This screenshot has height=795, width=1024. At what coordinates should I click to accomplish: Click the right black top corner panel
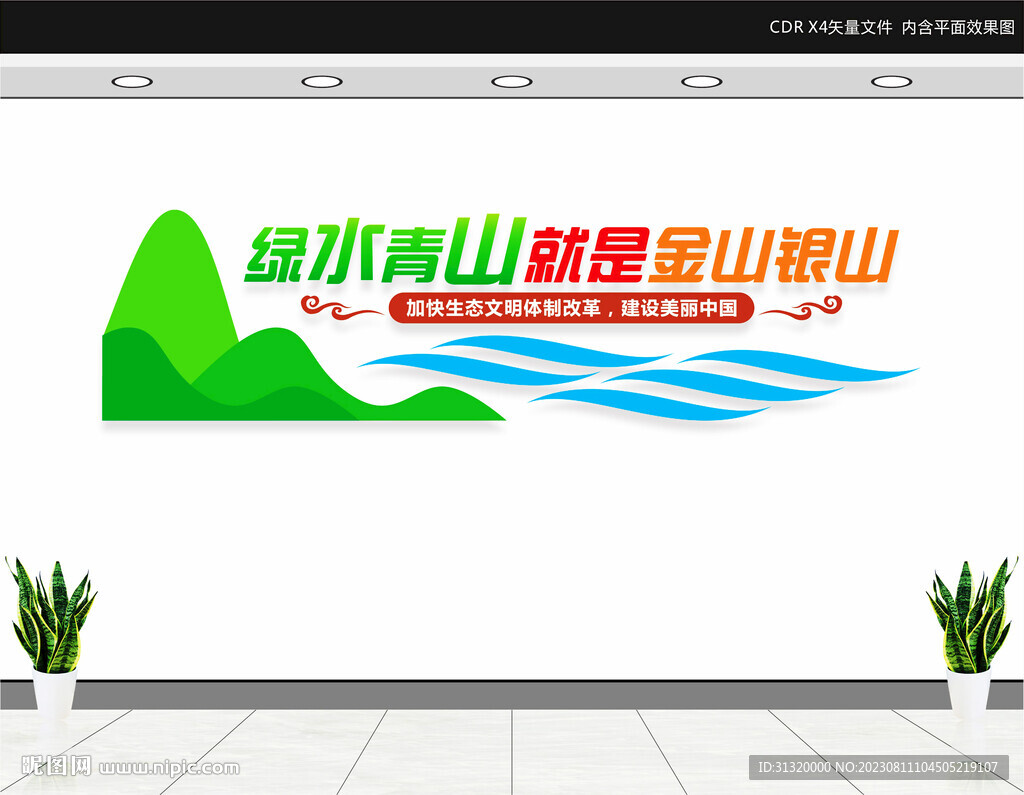click(1000, 22)
